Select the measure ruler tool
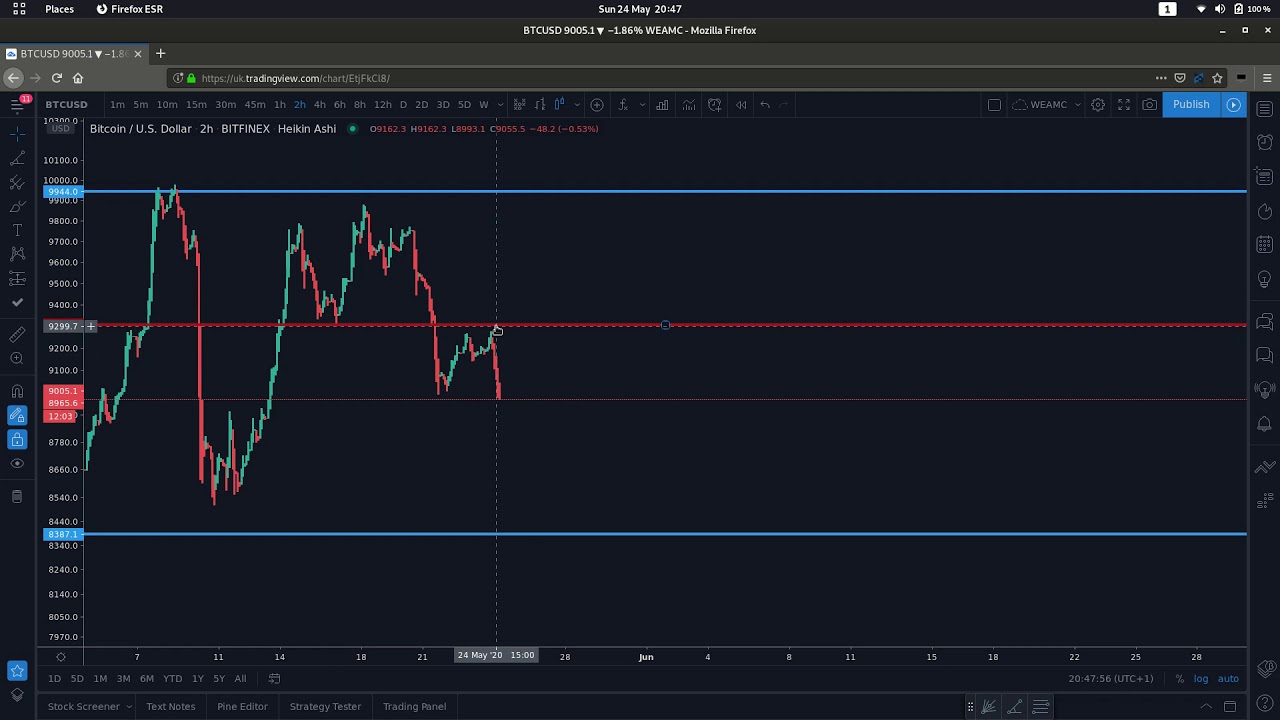 17,334
